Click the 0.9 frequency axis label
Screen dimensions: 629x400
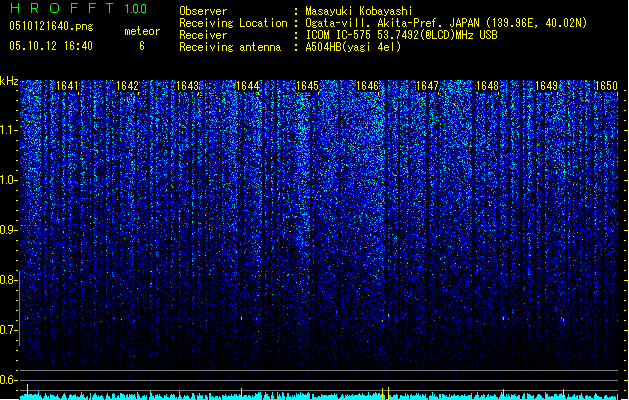click(9, 230)
